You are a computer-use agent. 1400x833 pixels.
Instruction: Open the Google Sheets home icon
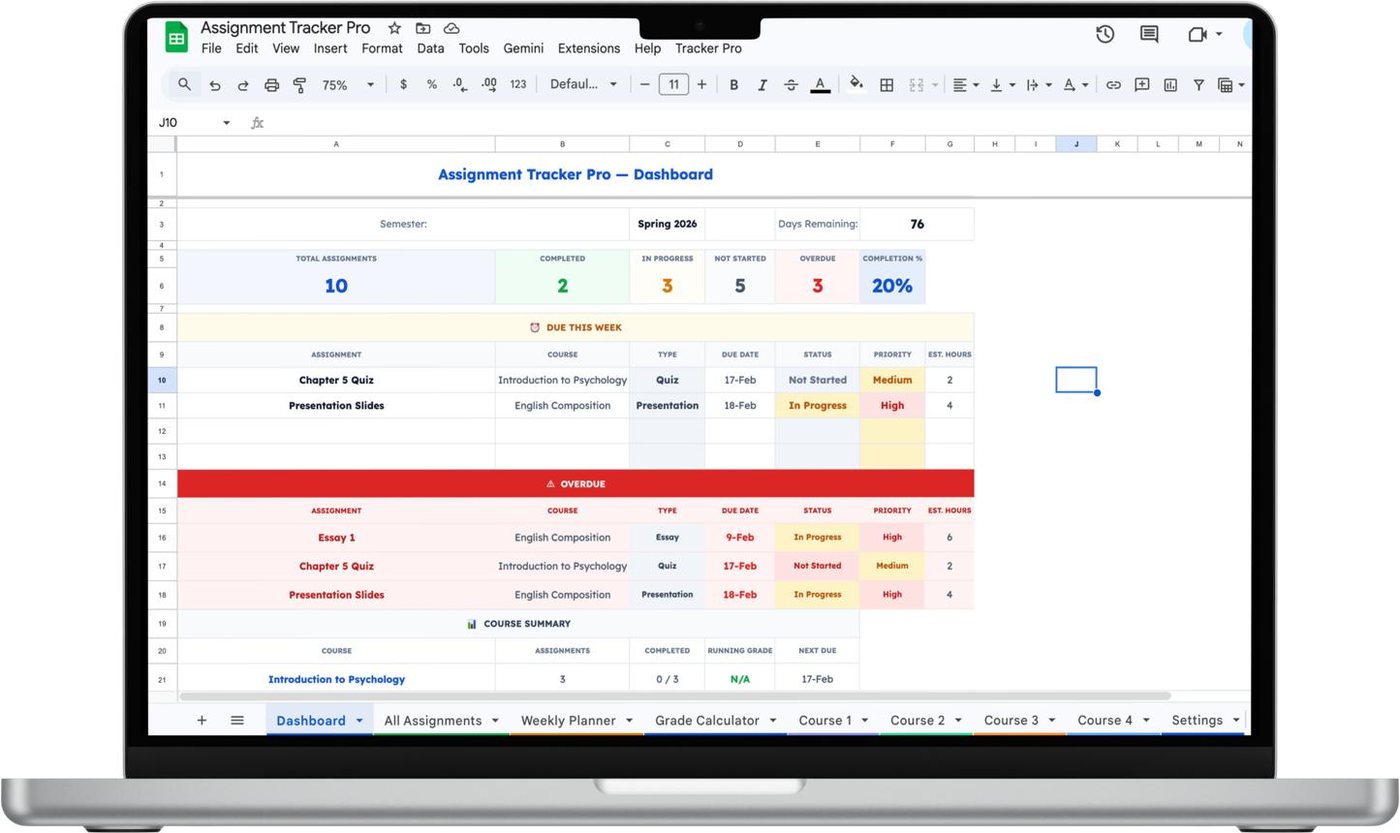tap(177, 38)
